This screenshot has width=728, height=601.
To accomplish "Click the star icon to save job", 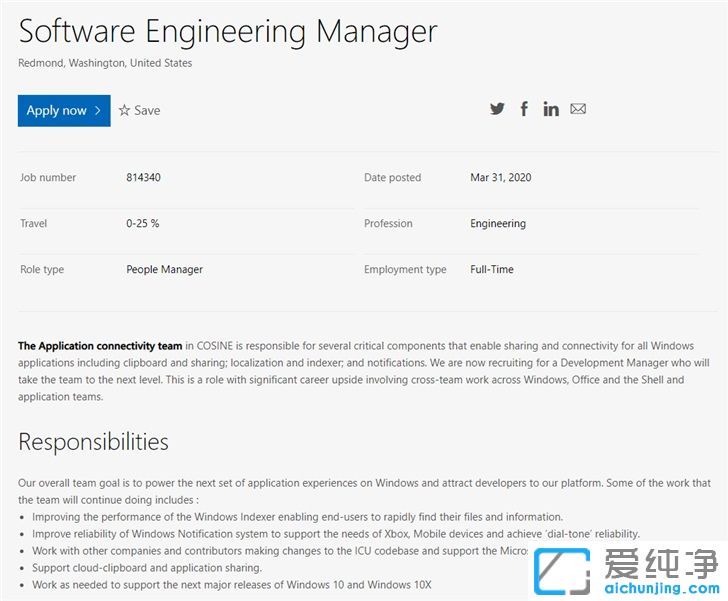I will pos(124,110).
